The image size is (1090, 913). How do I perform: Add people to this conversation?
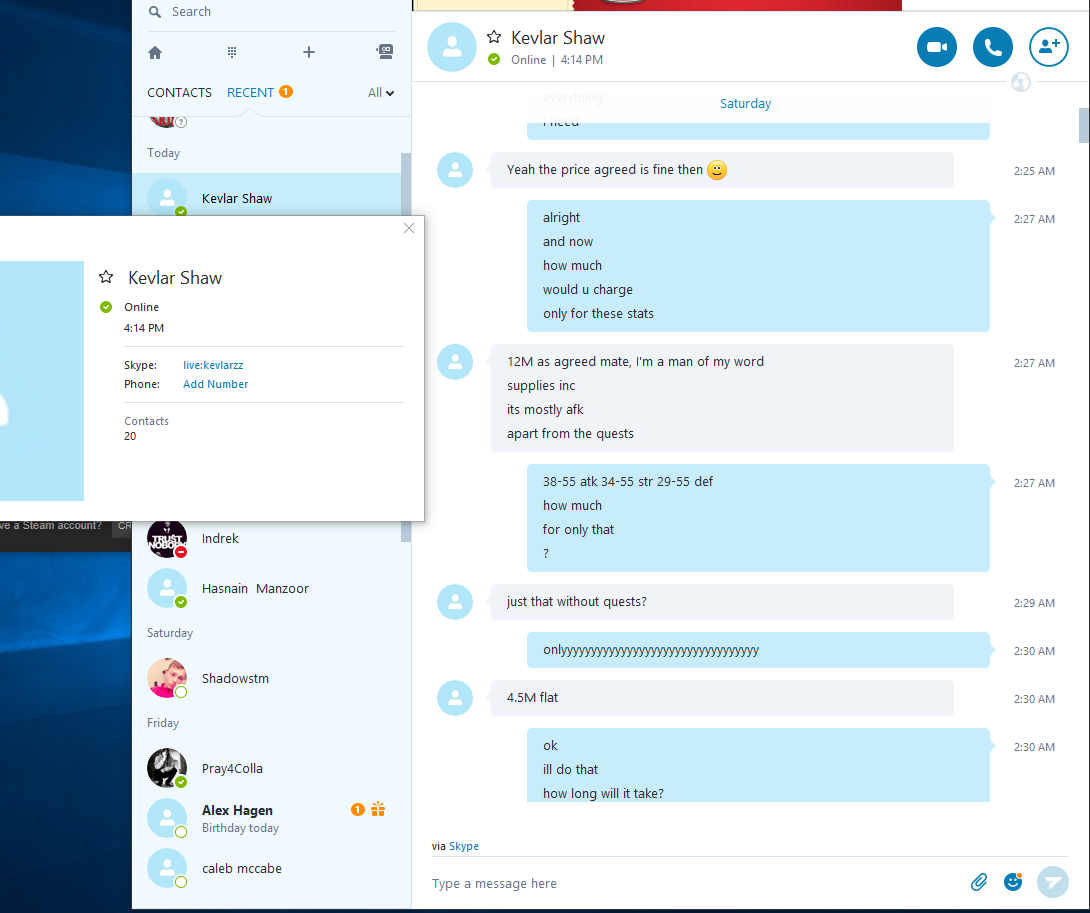click(1048, 47)
